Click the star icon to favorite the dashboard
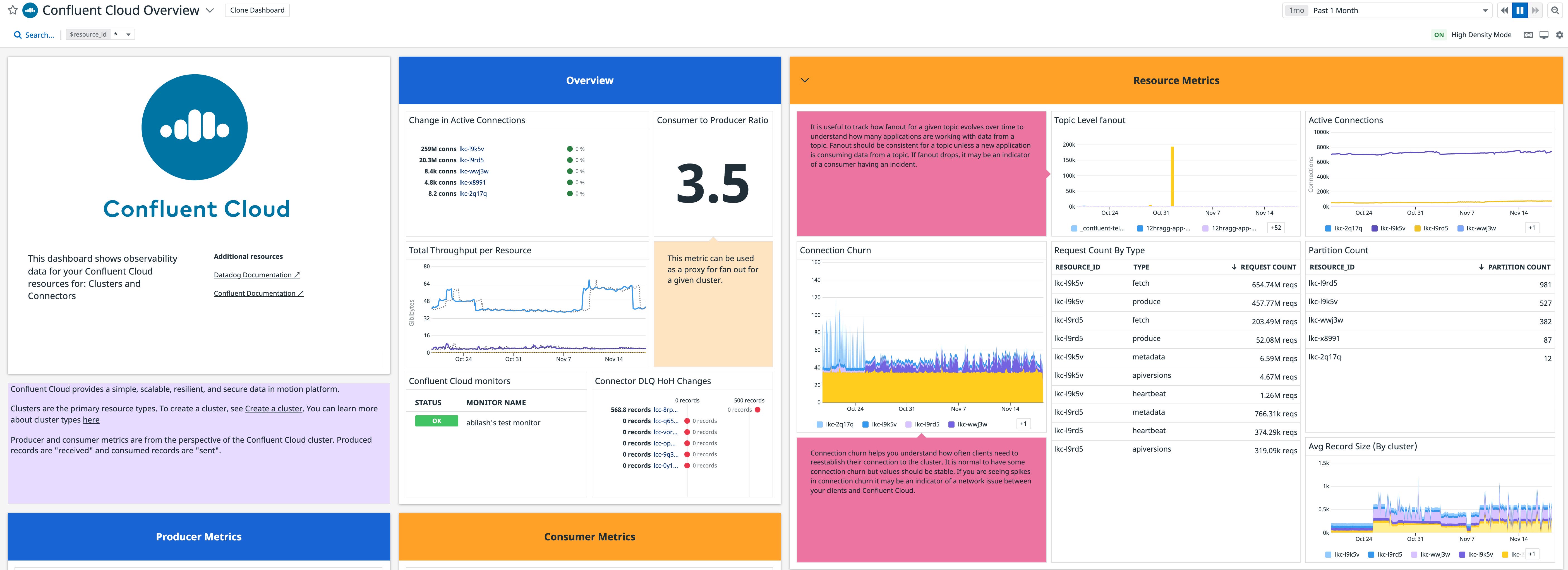 pyautogui.click(x=12, y=10)
